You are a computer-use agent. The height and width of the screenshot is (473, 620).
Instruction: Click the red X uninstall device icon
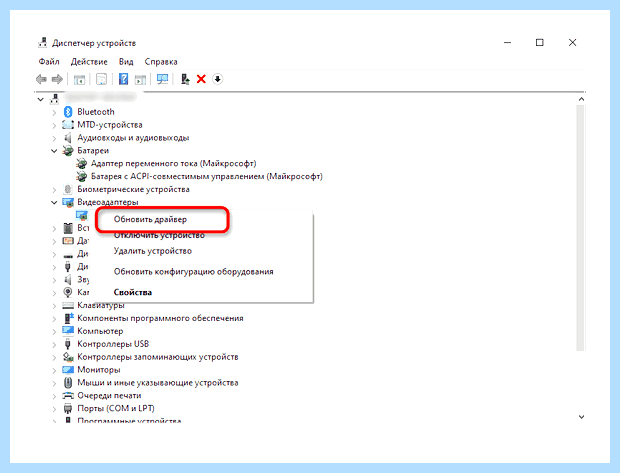pyautogui.click(x=201, y=79)
